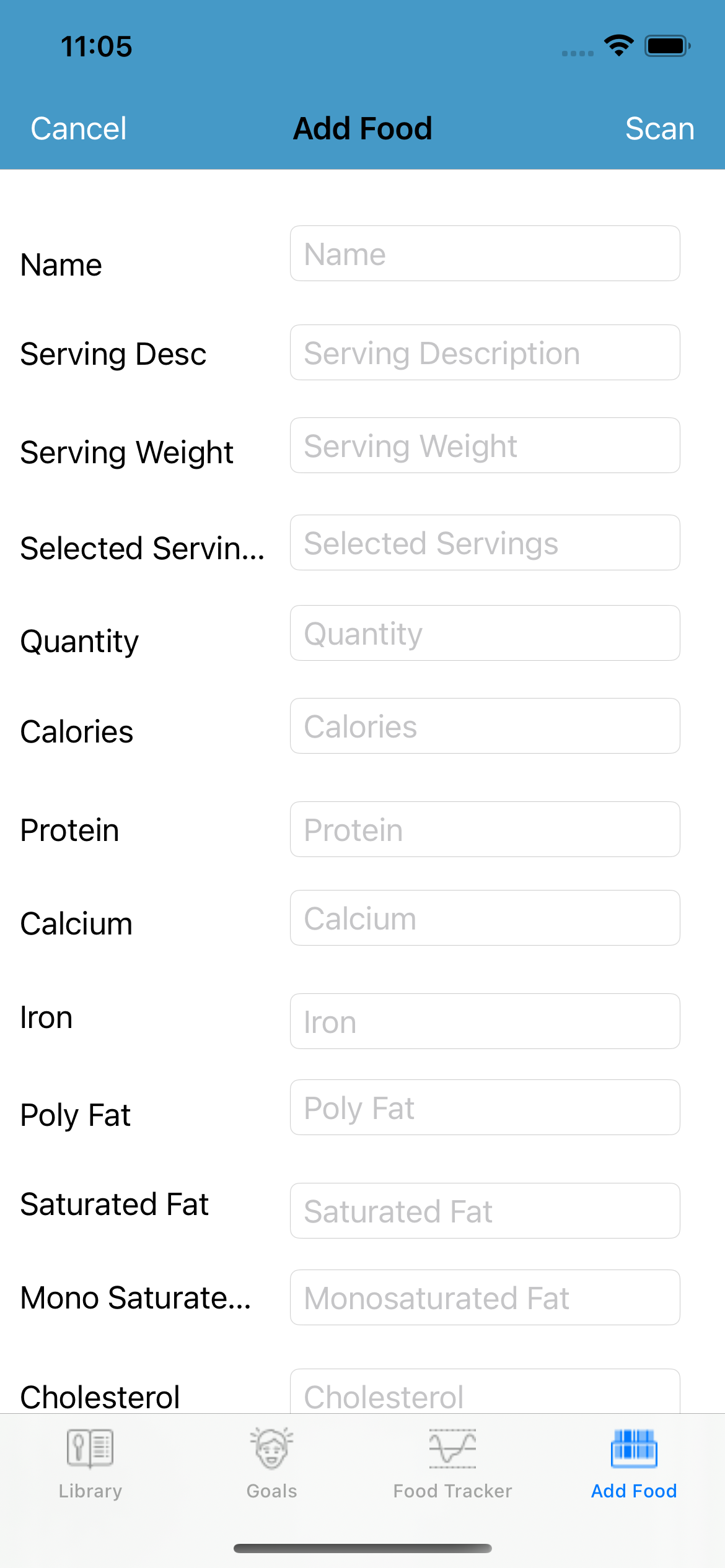725x1568 pixels.
Task: Select the Serving Weight input
Action: [x=485, y=446]
